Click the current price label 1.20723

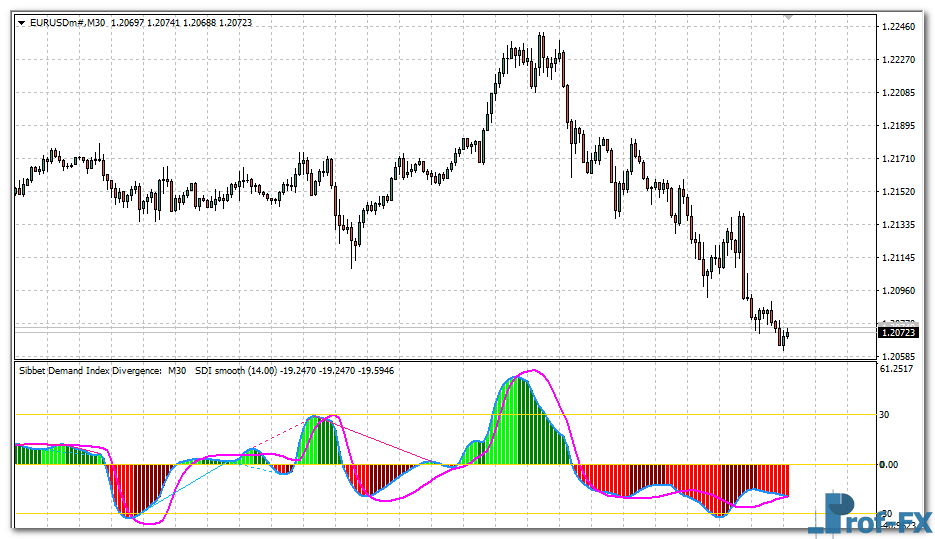point(899,331)
